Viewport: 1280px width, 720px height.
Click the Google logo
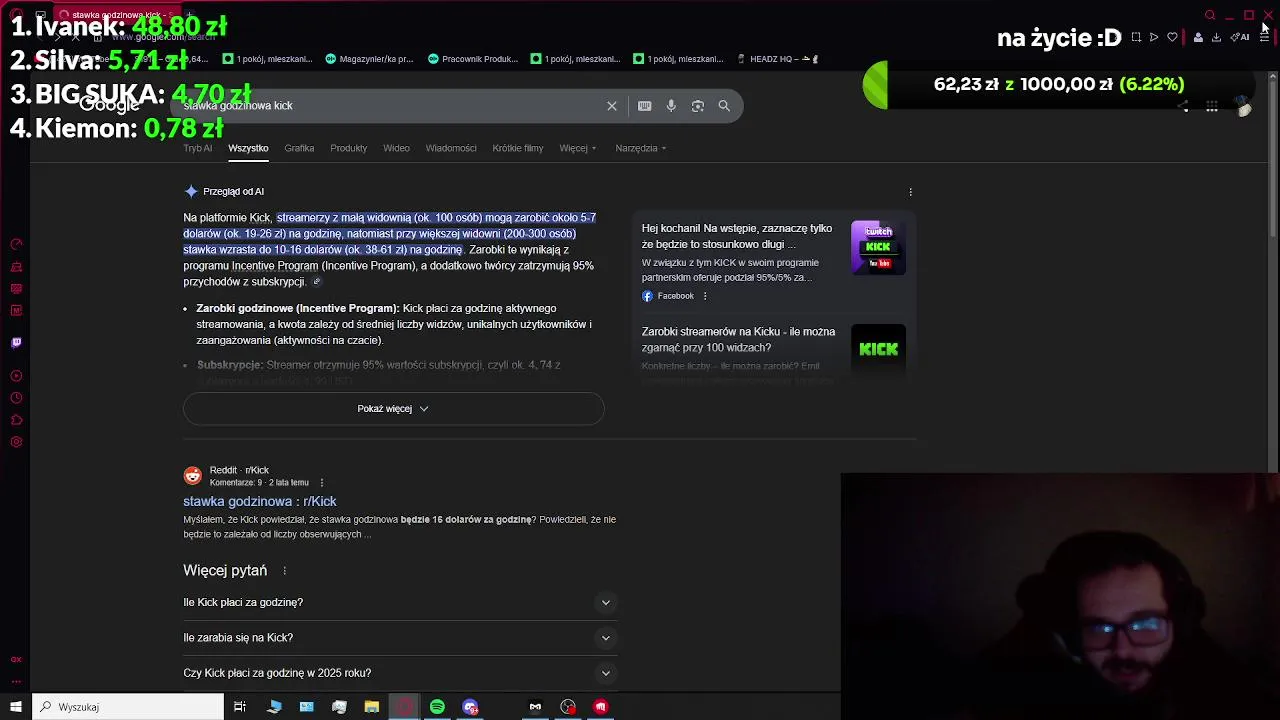pyautogui.click(x=108, y=105)
